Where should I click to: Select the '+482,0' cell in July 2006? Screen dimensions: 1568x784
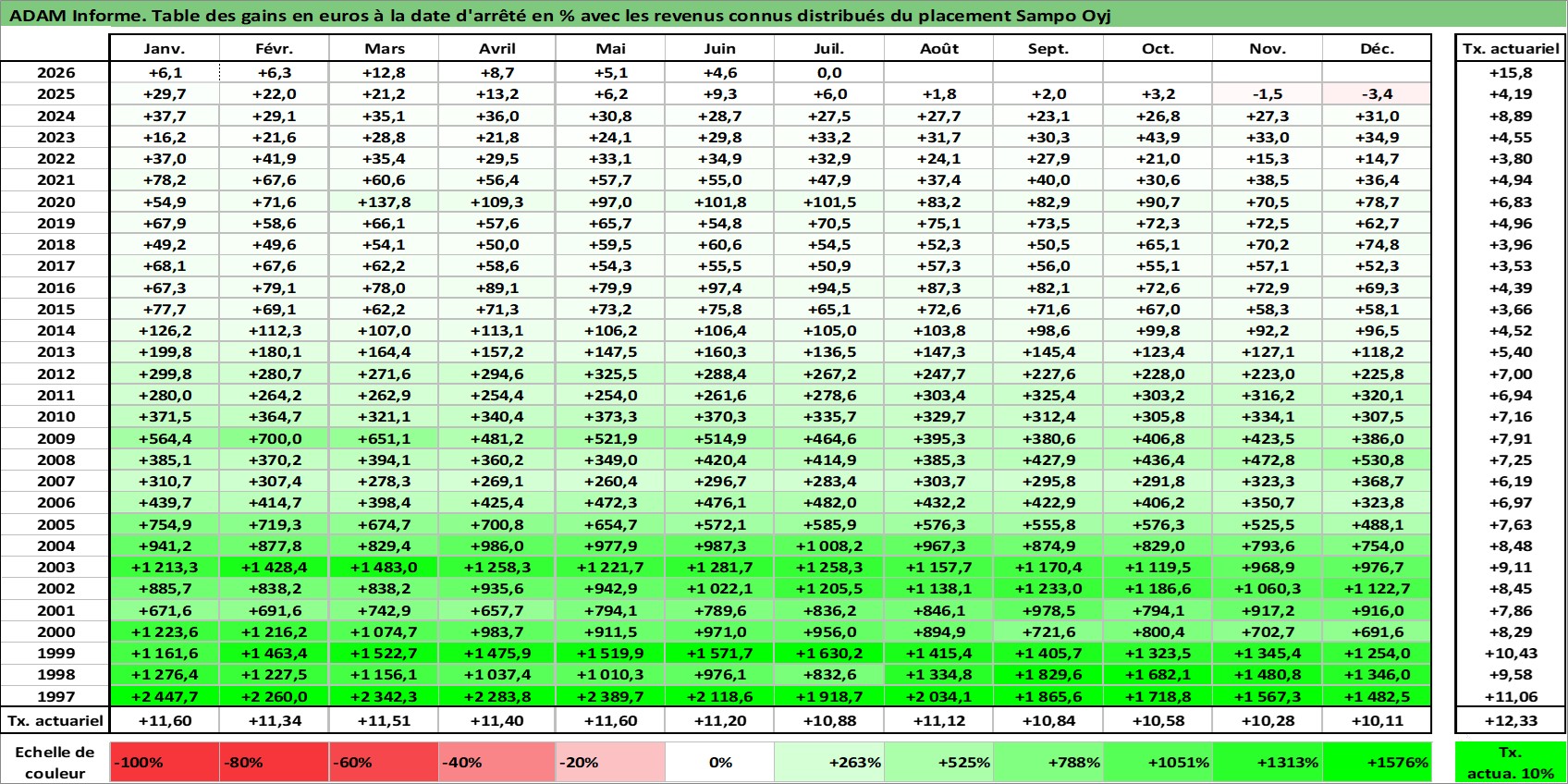click(x=829, y=502)
